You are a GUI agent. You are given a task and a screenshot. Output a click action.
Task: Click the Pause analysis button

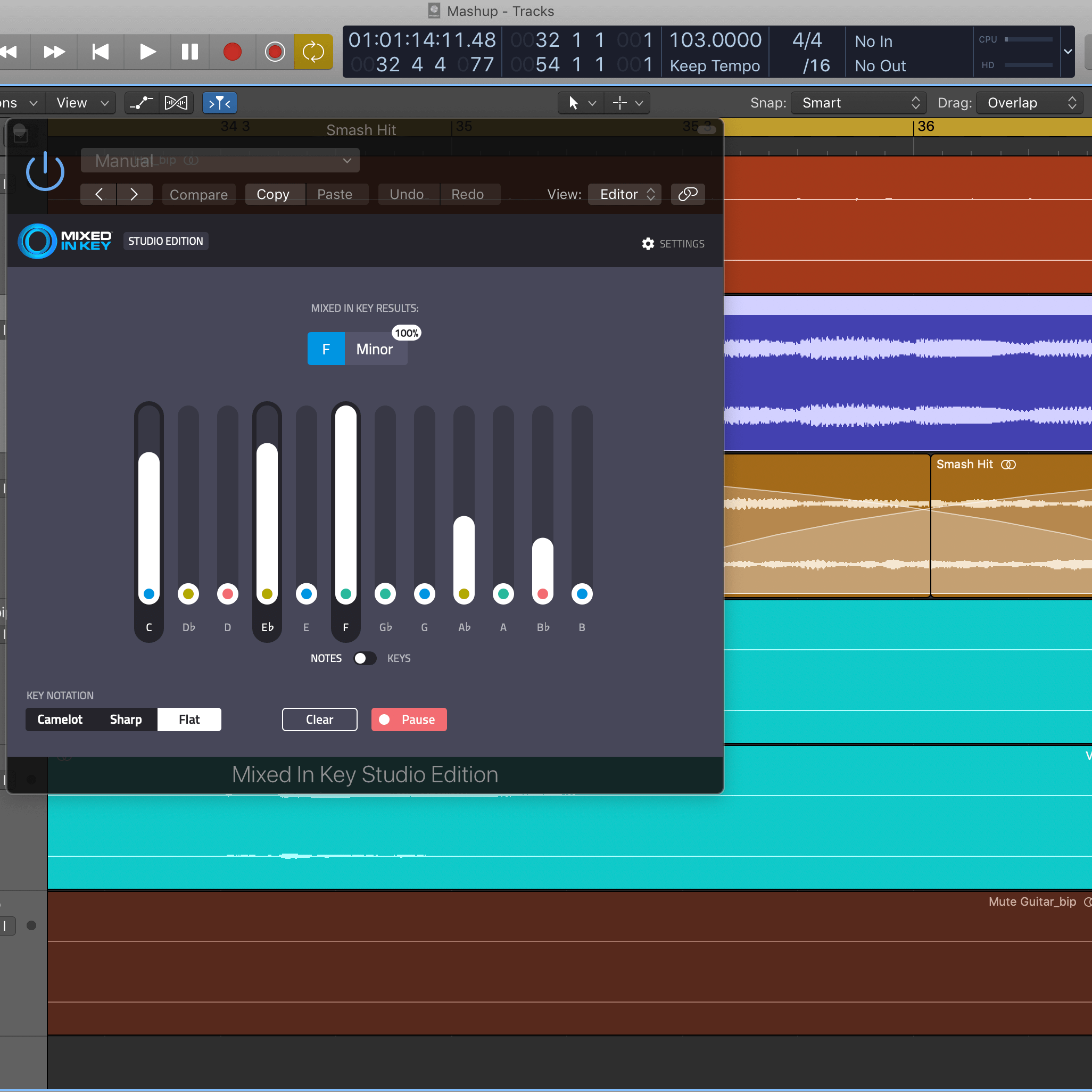pyautogui.click(x=409, y=719)
